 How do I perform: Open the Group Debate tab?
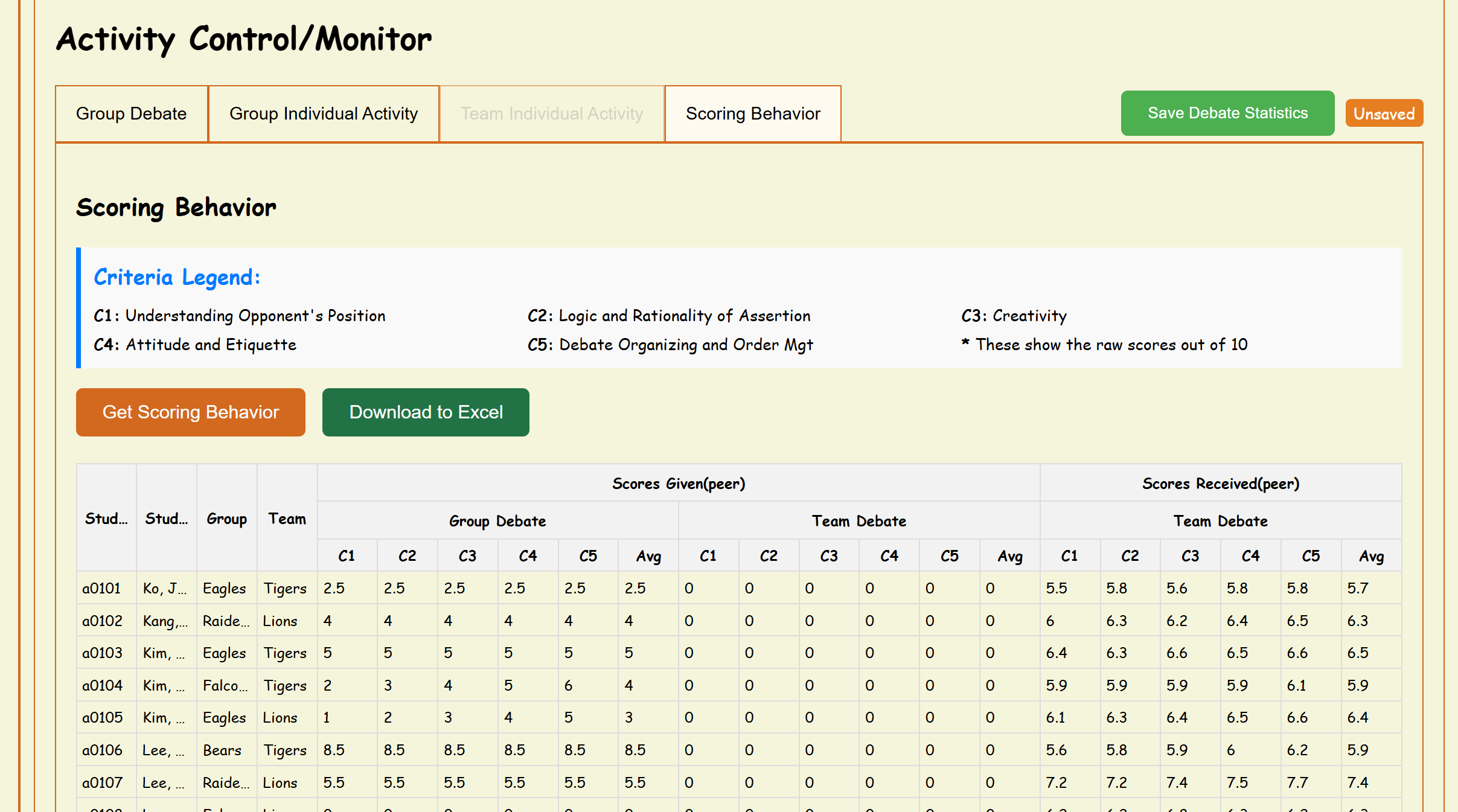click(x=131, y=114)
